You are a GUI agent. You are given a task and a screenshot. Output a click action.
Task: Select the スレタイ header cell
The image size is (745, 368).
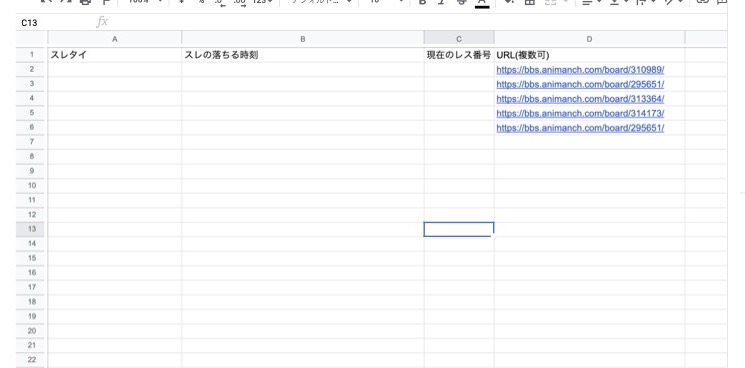coord(115,55)
